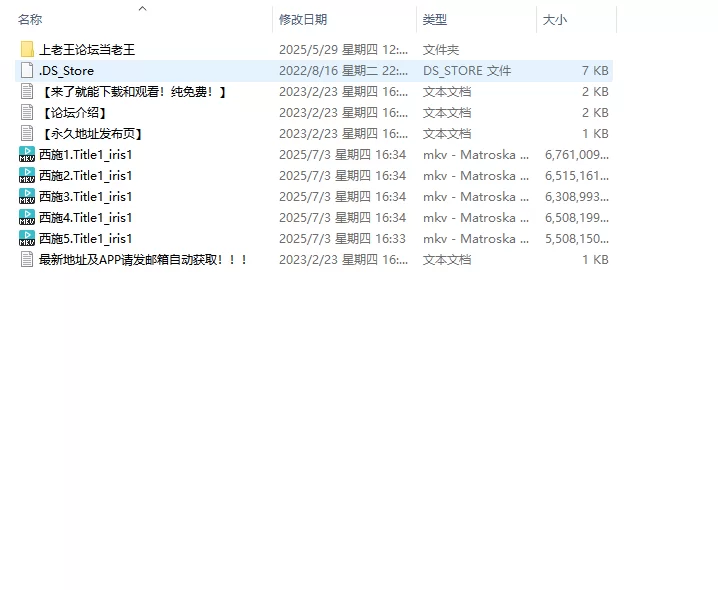Open the 上老王论坛当老王 folder icon

[x=27, y=49]
